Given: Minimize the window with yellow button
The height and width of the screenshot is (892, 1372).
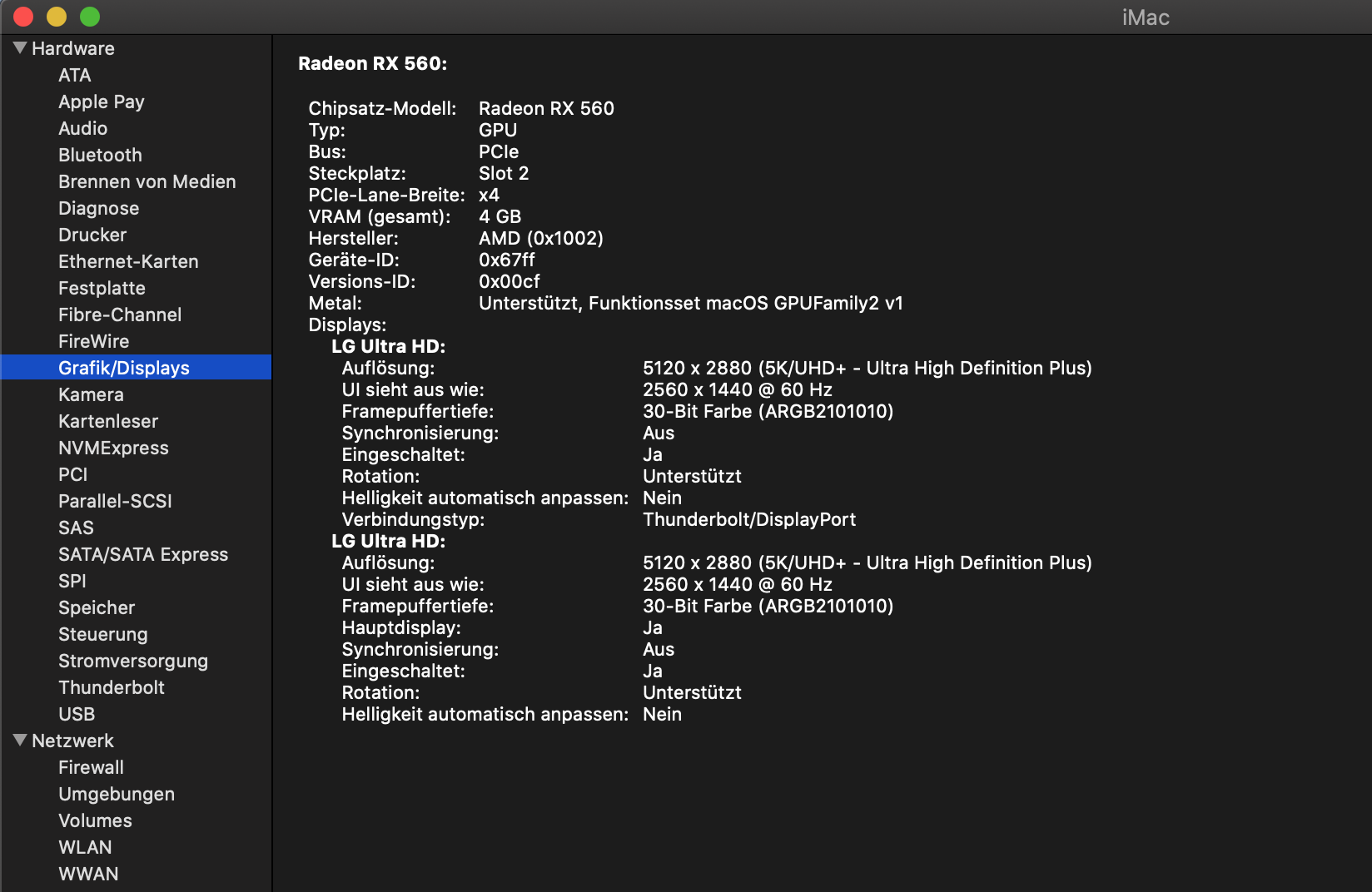Looking at the screenshot, I should (x=57, y=17).
